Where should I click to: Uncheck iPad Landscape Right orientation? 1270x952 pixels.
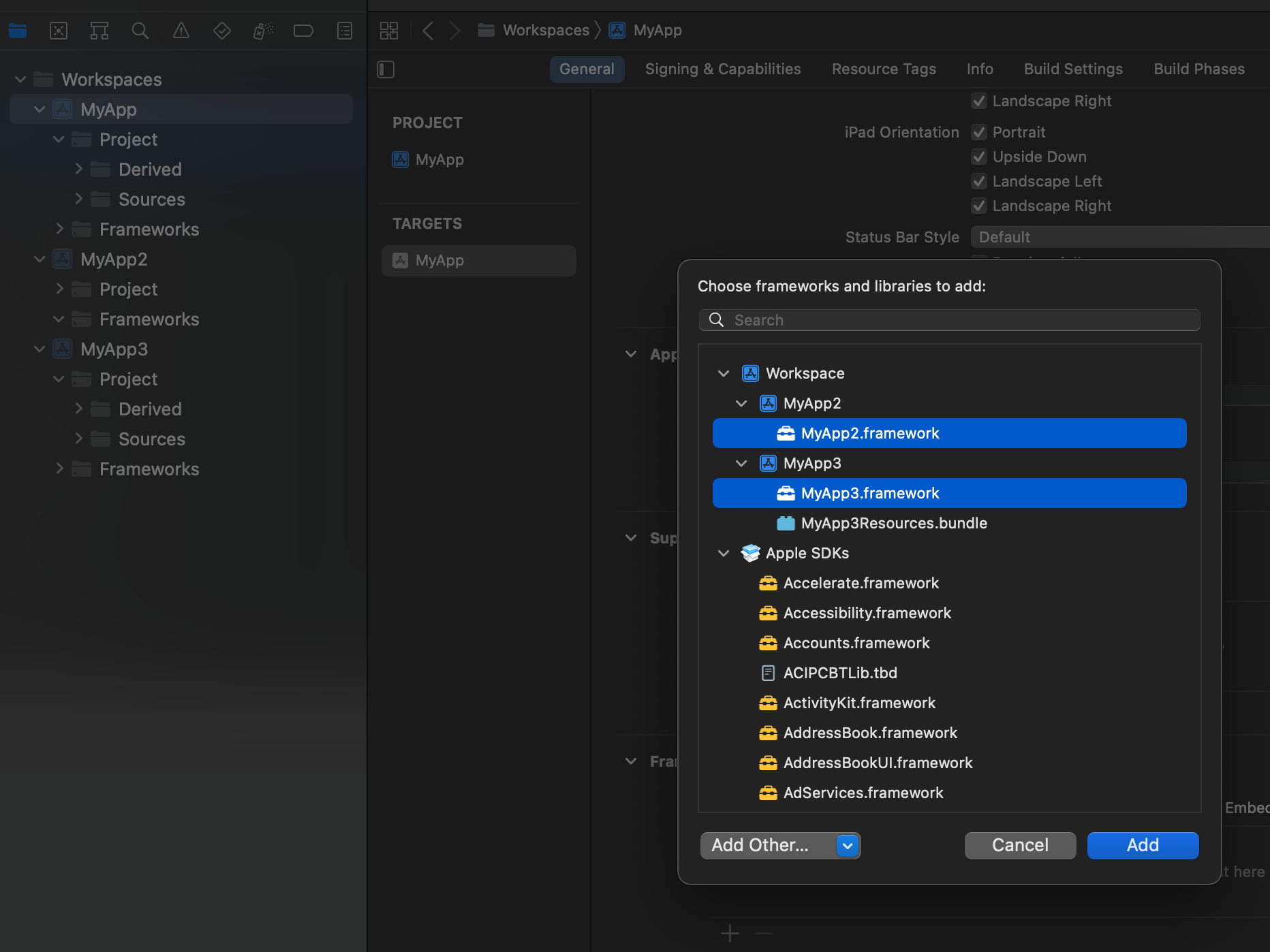979,206
